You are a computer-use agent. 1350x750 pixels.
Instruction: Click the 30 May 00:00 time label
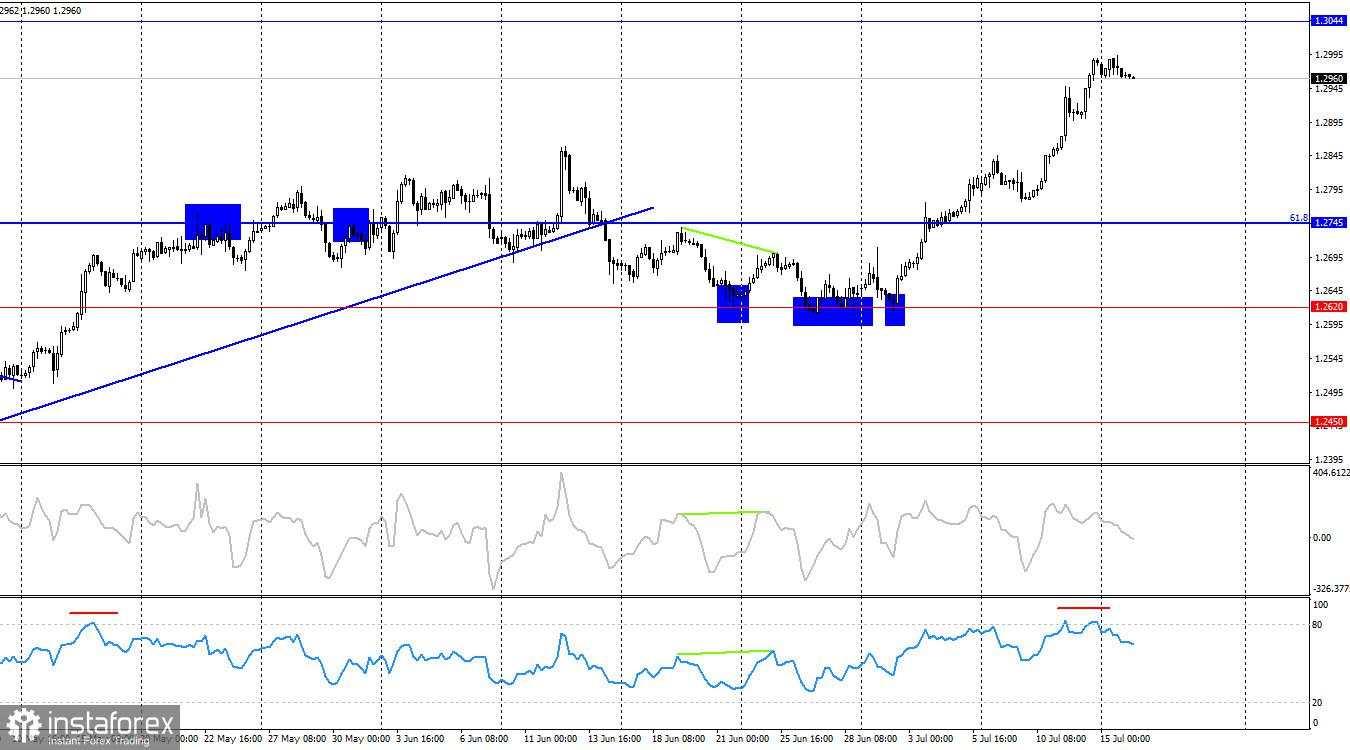click(360, 740)
